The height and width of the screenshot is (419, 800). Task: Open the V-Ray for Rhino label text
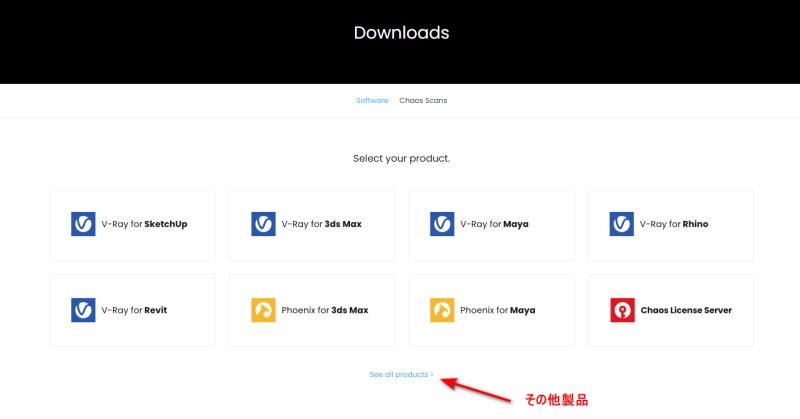(674, 224)
